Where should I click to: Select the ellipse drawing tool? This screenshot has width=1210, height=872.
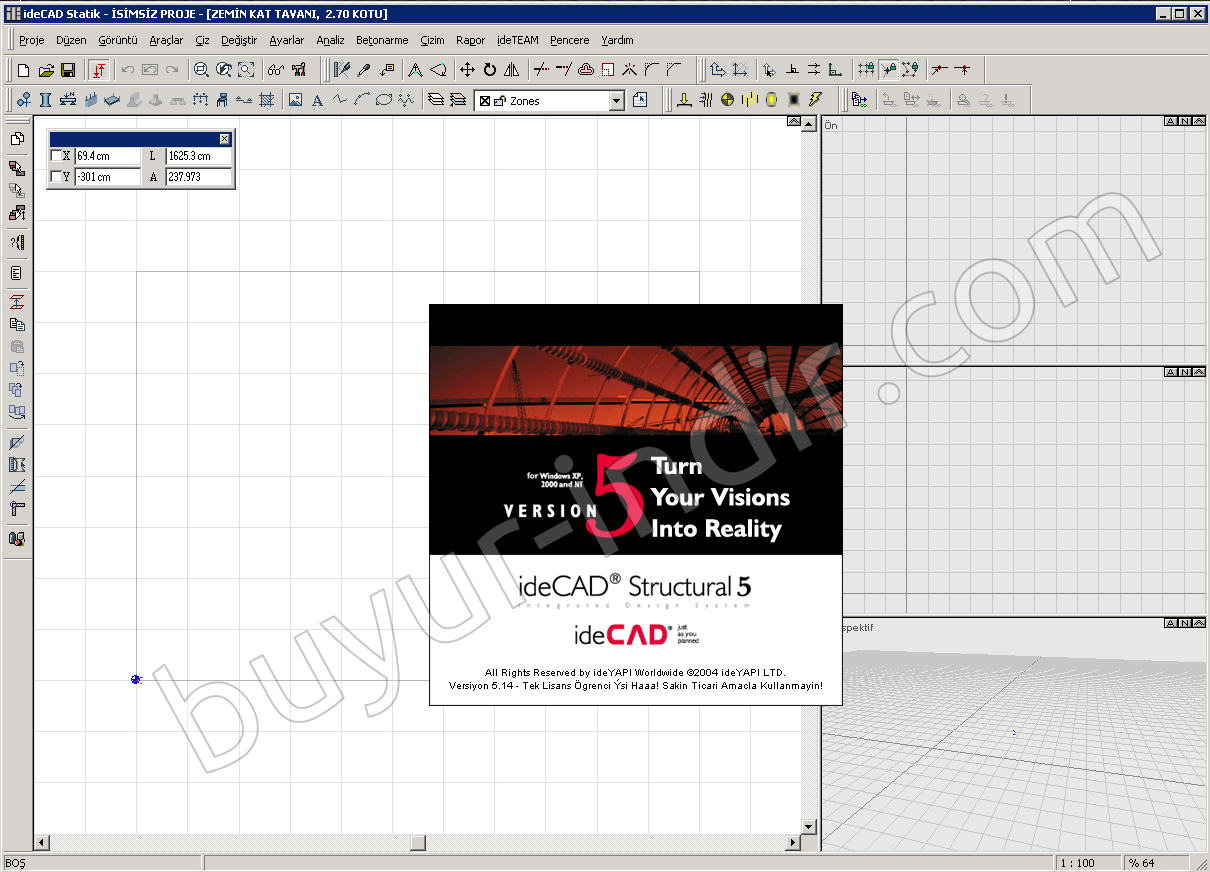click(x=383, y=100)
